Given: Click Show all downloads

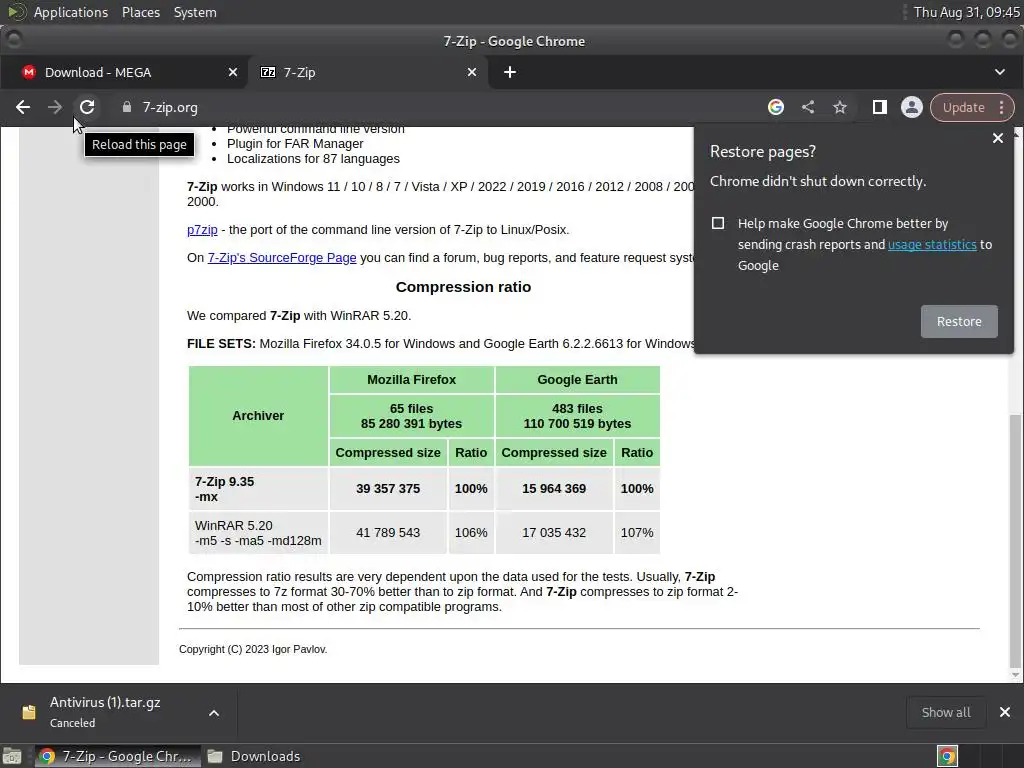Looking at the screenshot, I should 946,712.
